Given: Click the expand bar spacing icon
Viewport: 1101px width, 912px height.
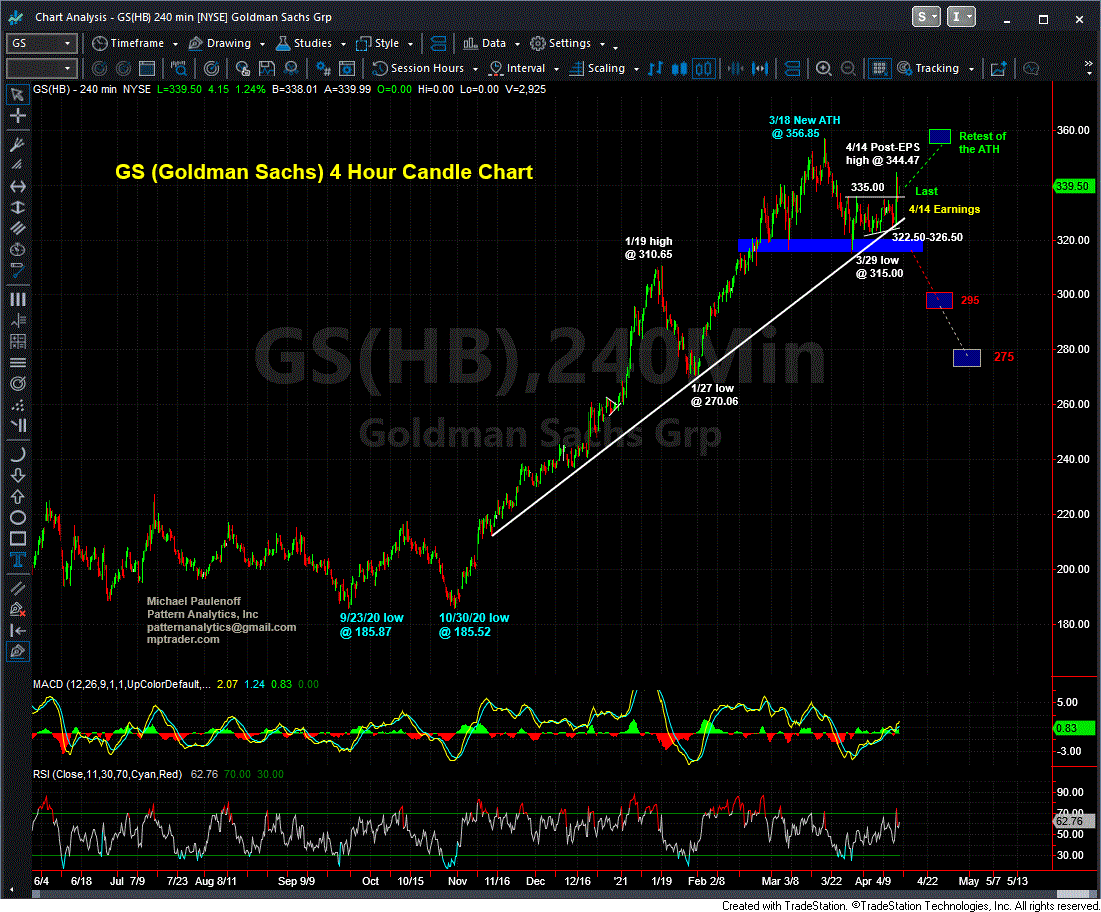Looking at the screenshot, I should 760,69.
